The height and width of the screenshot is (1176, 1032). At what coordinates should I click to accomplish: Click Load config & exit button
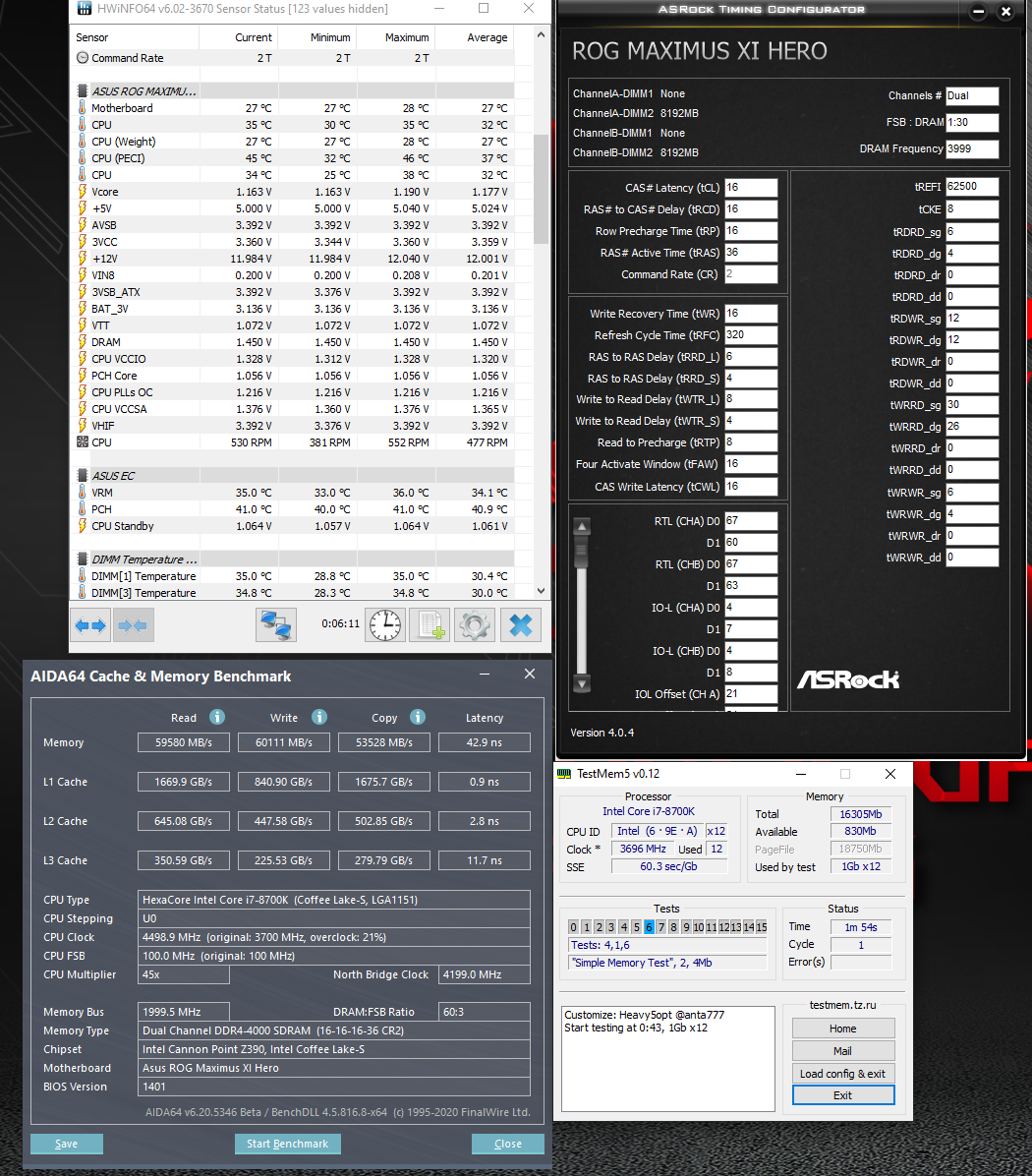[x=843, y=1074]
